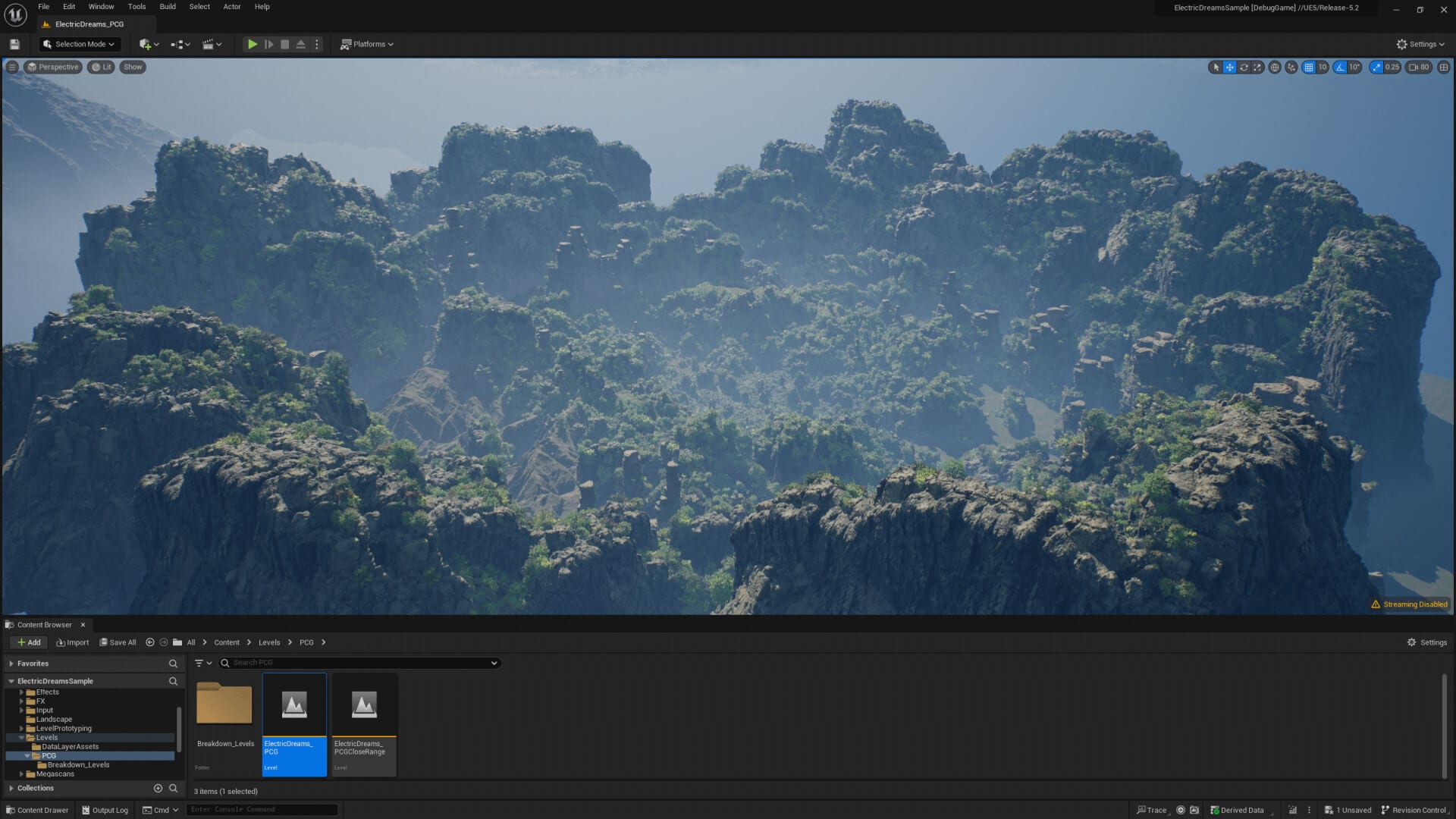Open the Selection Mode dropdown
Screen dimensions: 1456x819
(x=79, y=44)
